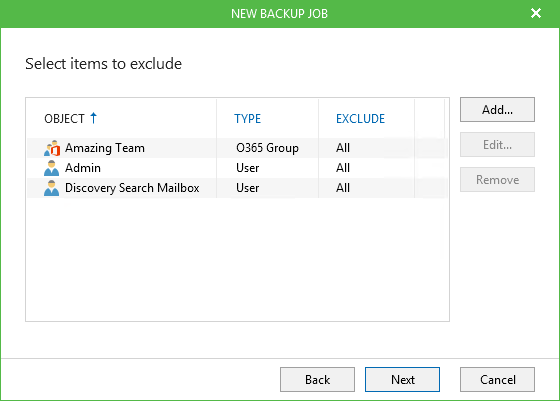The image size is (560, 401).
Task: Cancel the backup job wizard
Action: [x=497, y=380]
